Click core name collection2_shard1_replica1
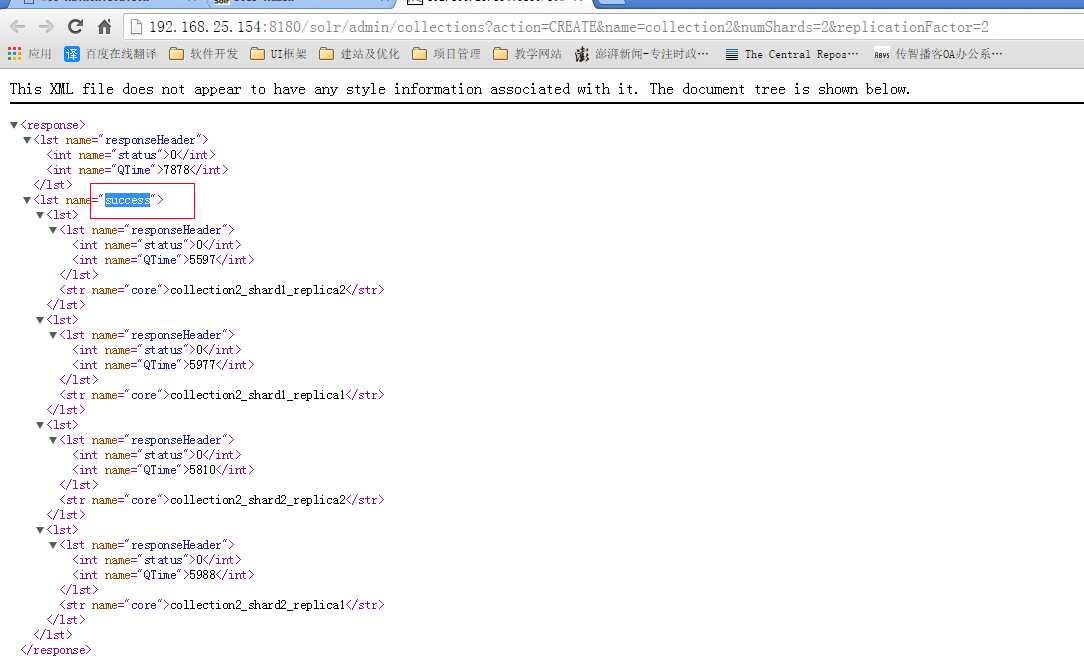1084x663 pixels. pos(257,395)
